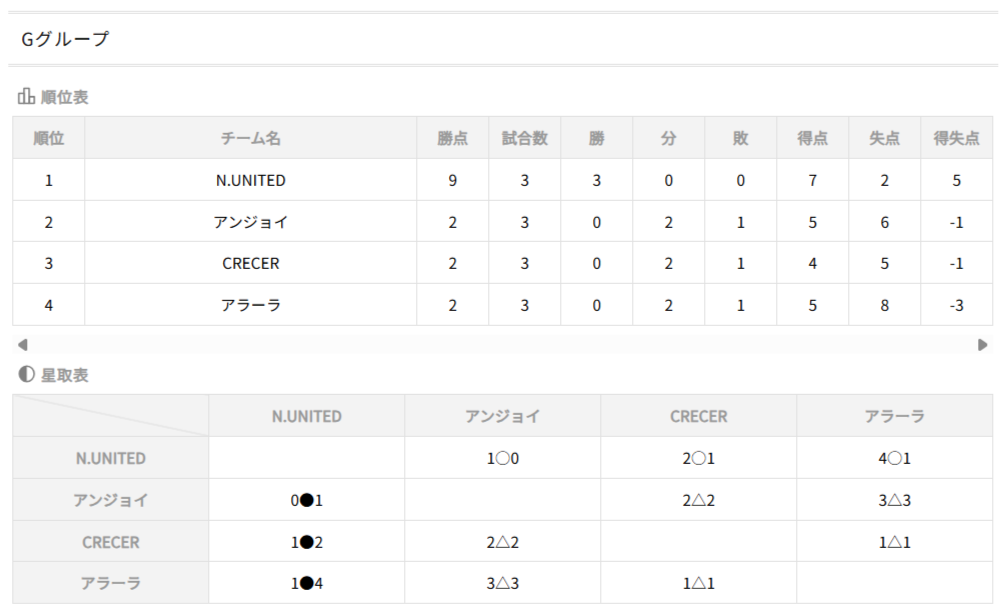This screenshot has height=612, width=1001.
Task: Click the アラーラ row header in 星取表
Action: pyautogui.click(x=110, y=584)
